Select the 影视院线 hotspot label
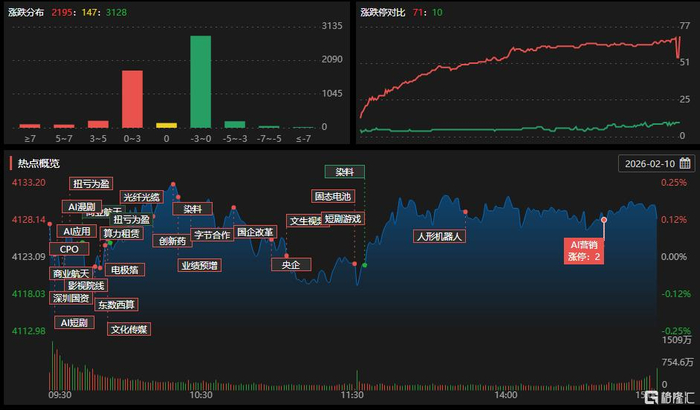Viewport: 700px width, 410px height. [x=86, y=285]
